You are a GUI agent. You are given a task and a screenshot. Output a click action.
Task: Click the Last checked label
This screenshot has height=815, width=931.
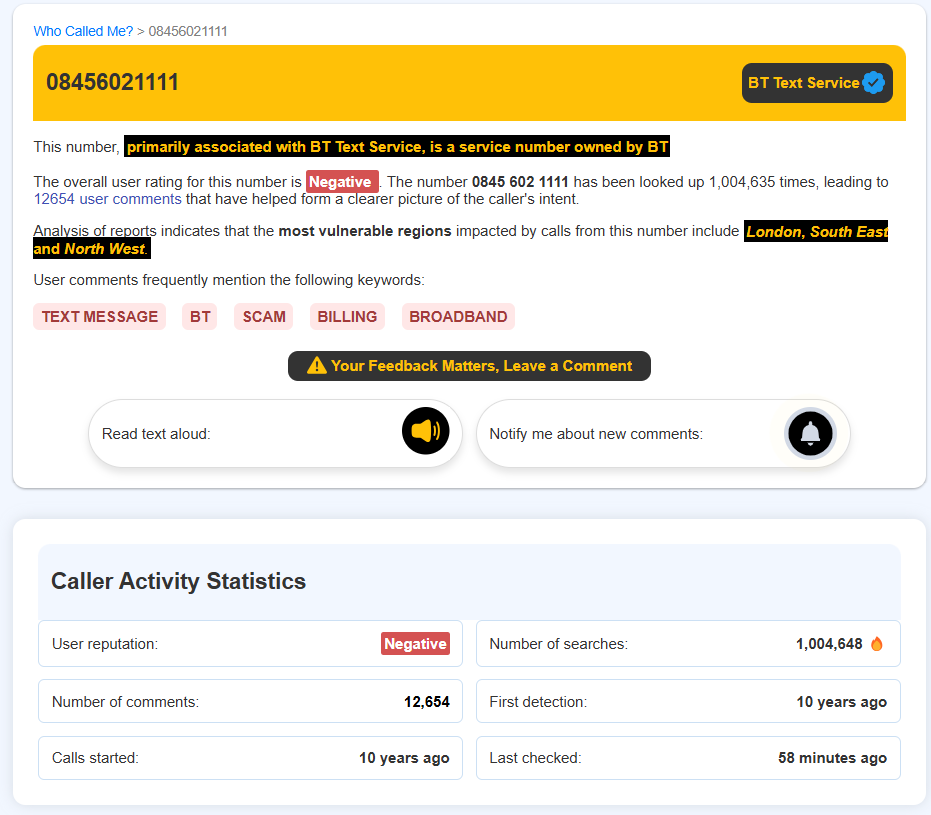click(535, 758)
